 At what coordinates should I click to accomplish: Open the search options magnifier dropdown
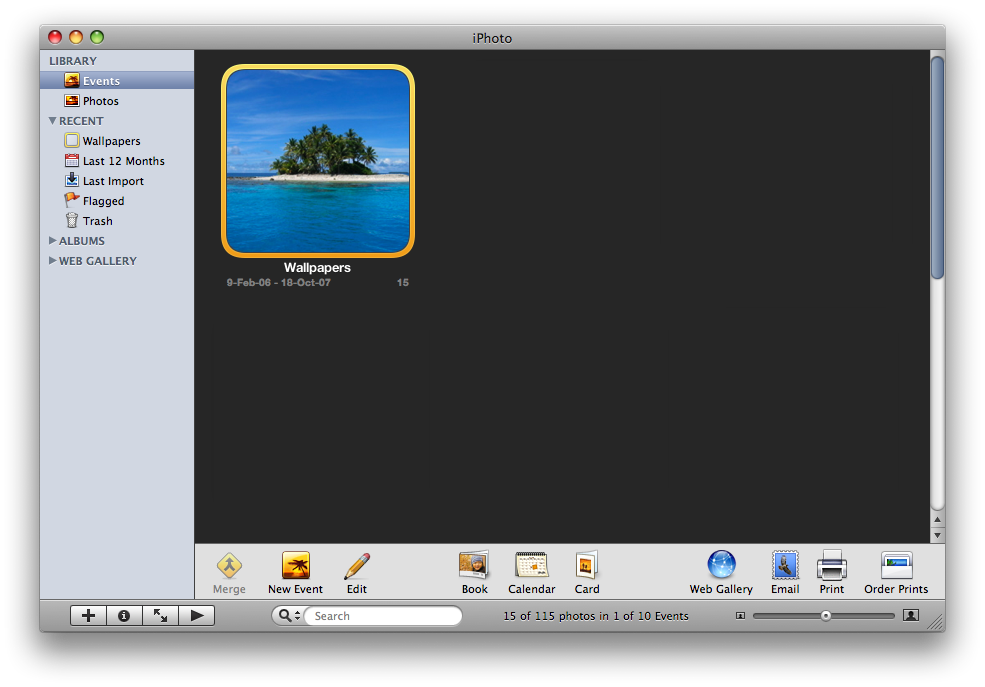[288, 616]
